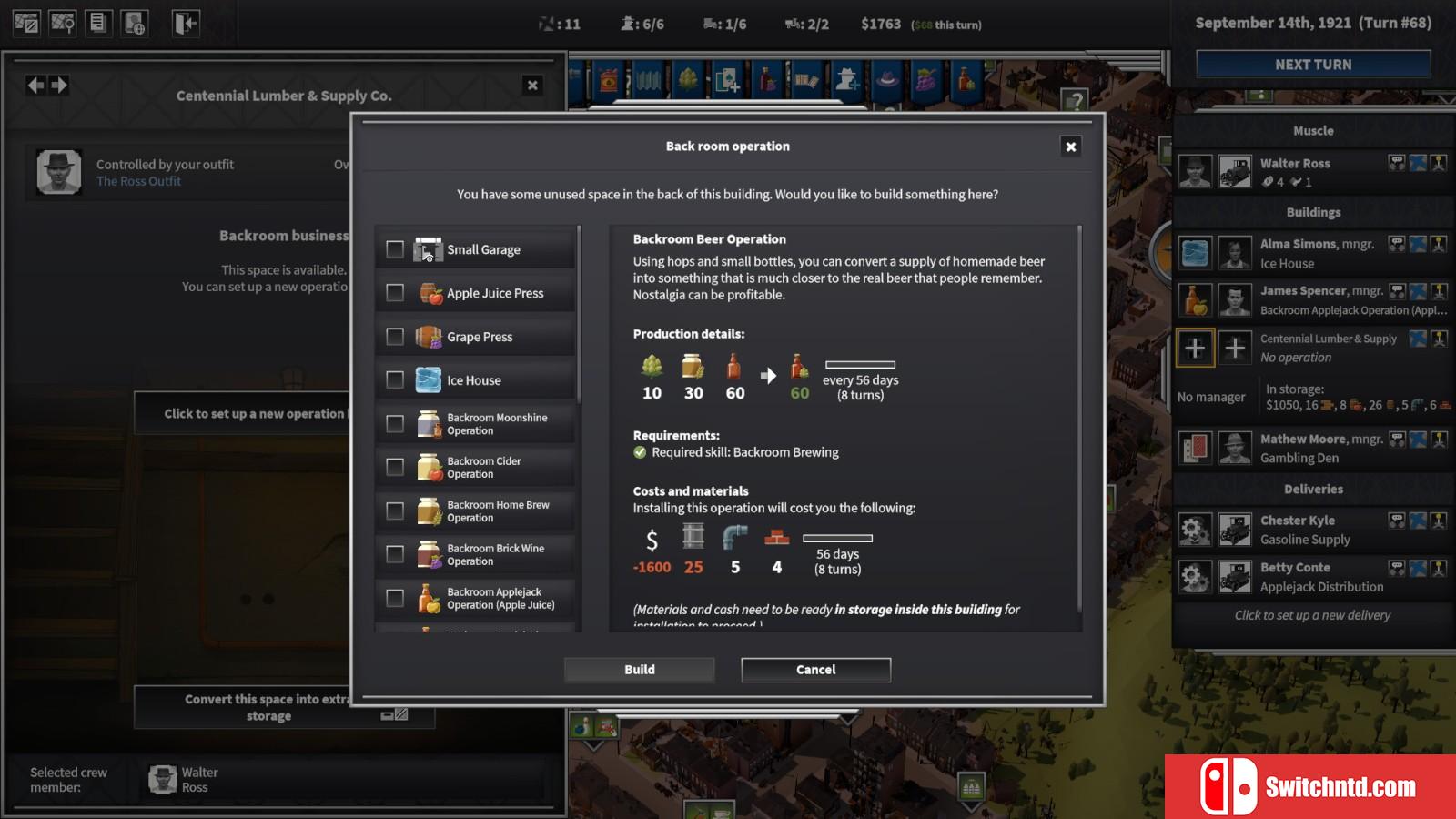
Task: Check the Ice House checkbox
Action: click(395, 380)
